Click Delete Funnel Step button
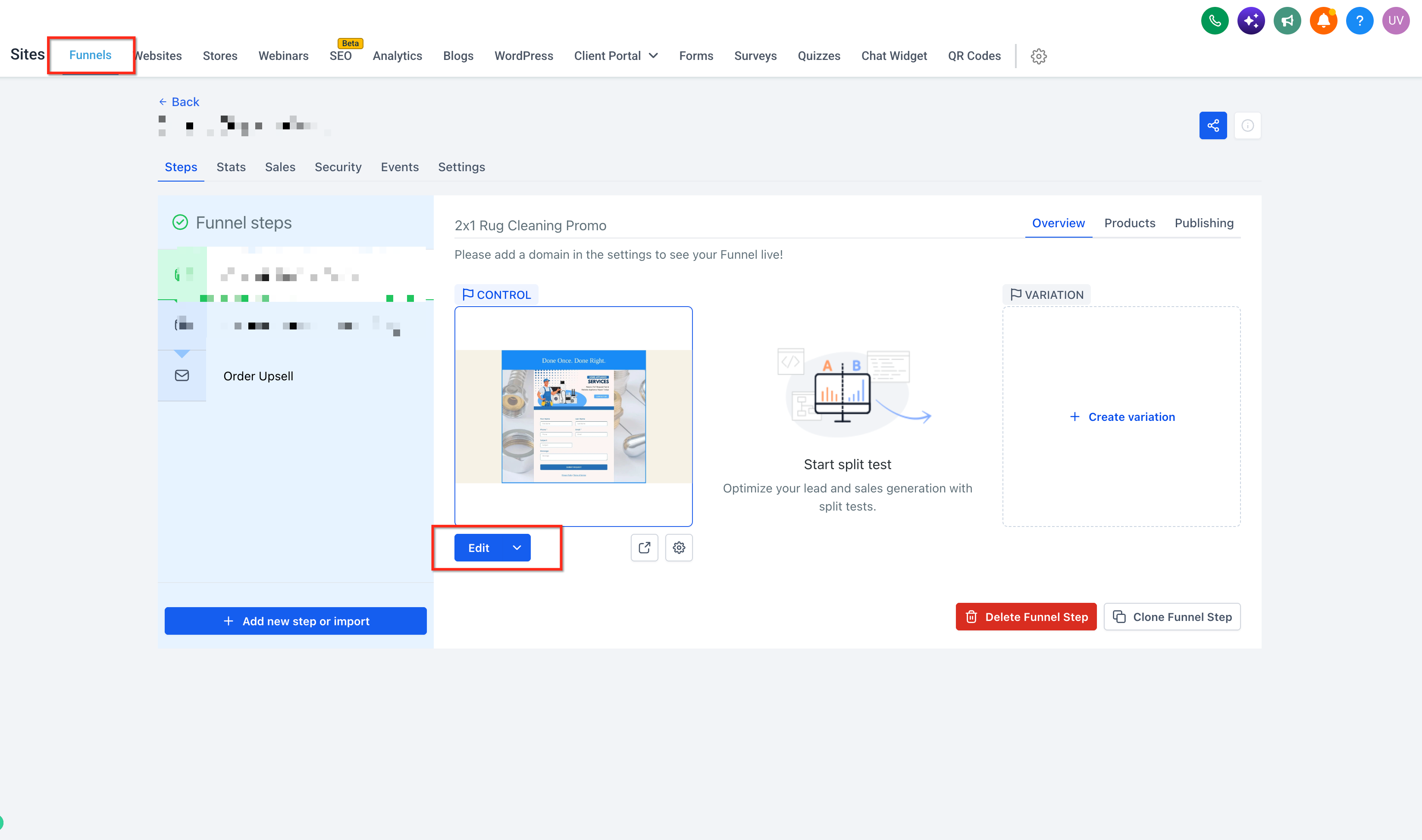 point(1026,616)
